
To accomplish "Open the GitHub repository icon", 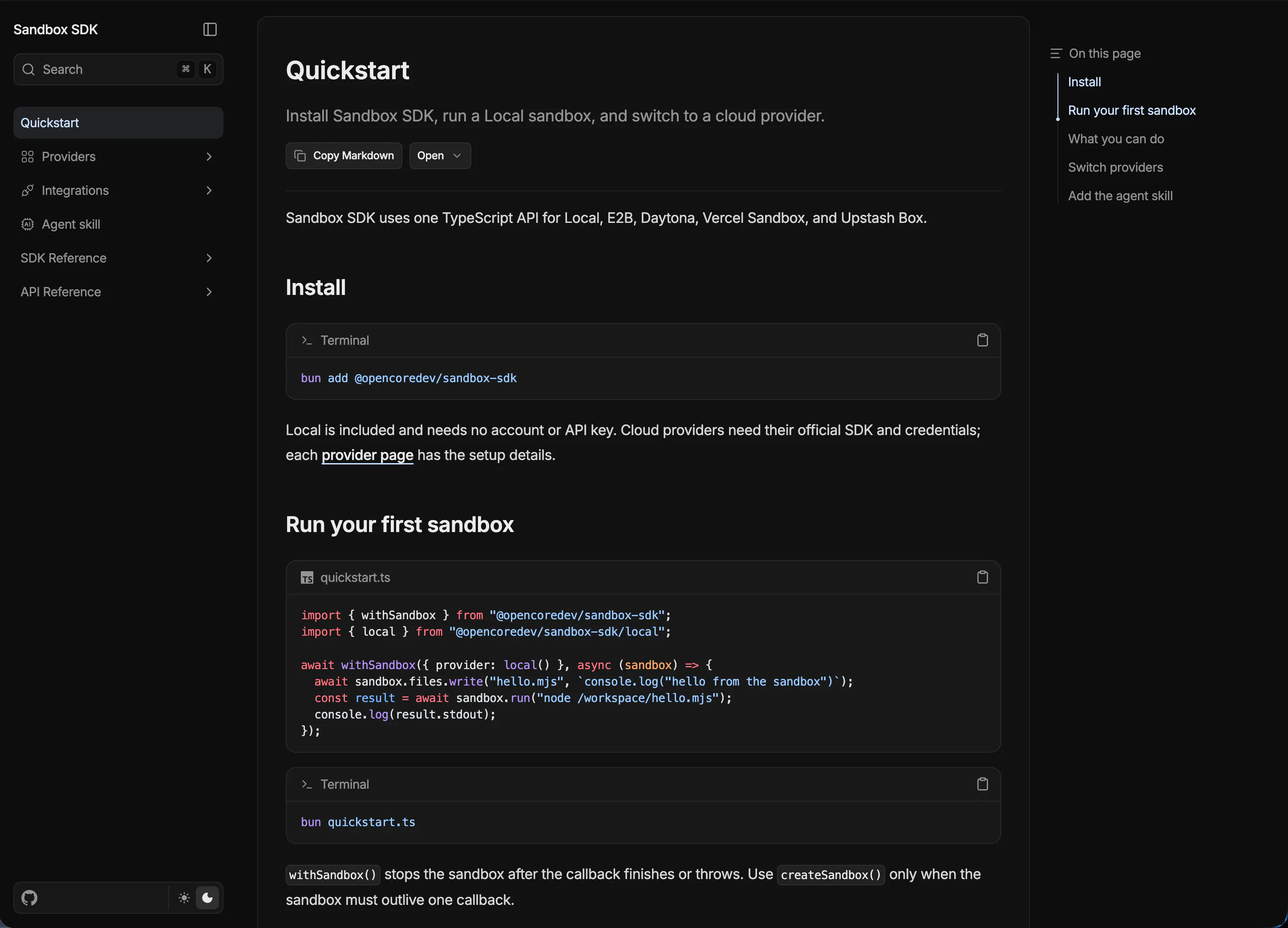I will point(29,897).
